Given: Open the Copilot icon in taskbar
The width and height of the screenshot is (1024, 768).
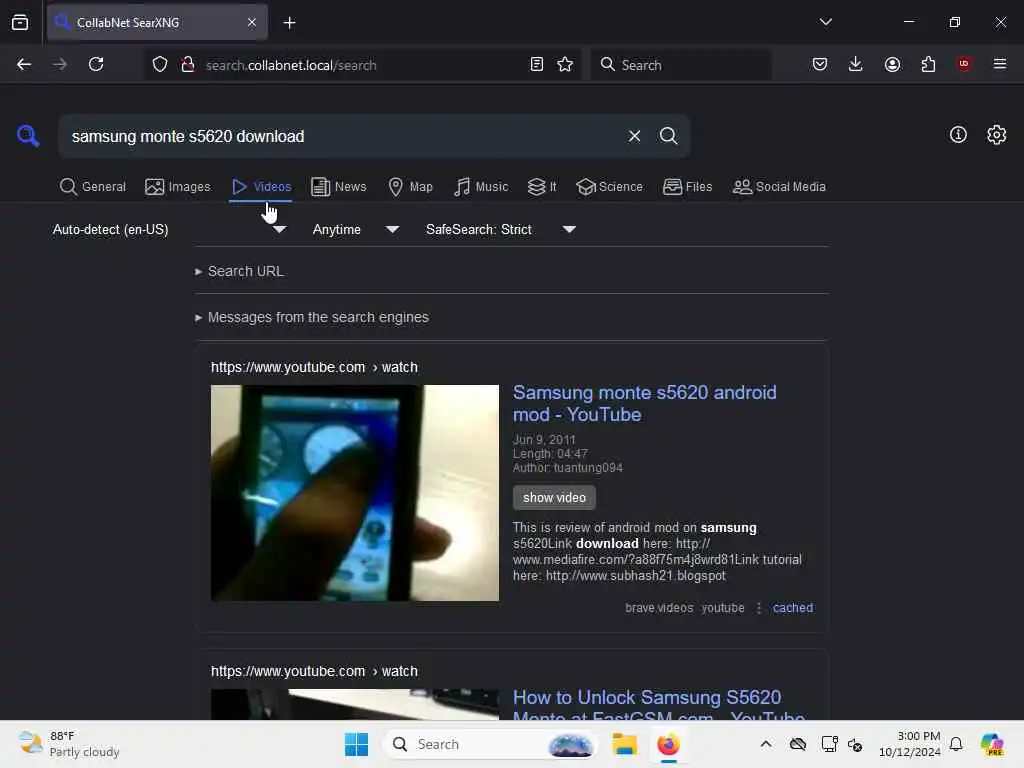Looking at the screenshot, I should click(992, 744).
